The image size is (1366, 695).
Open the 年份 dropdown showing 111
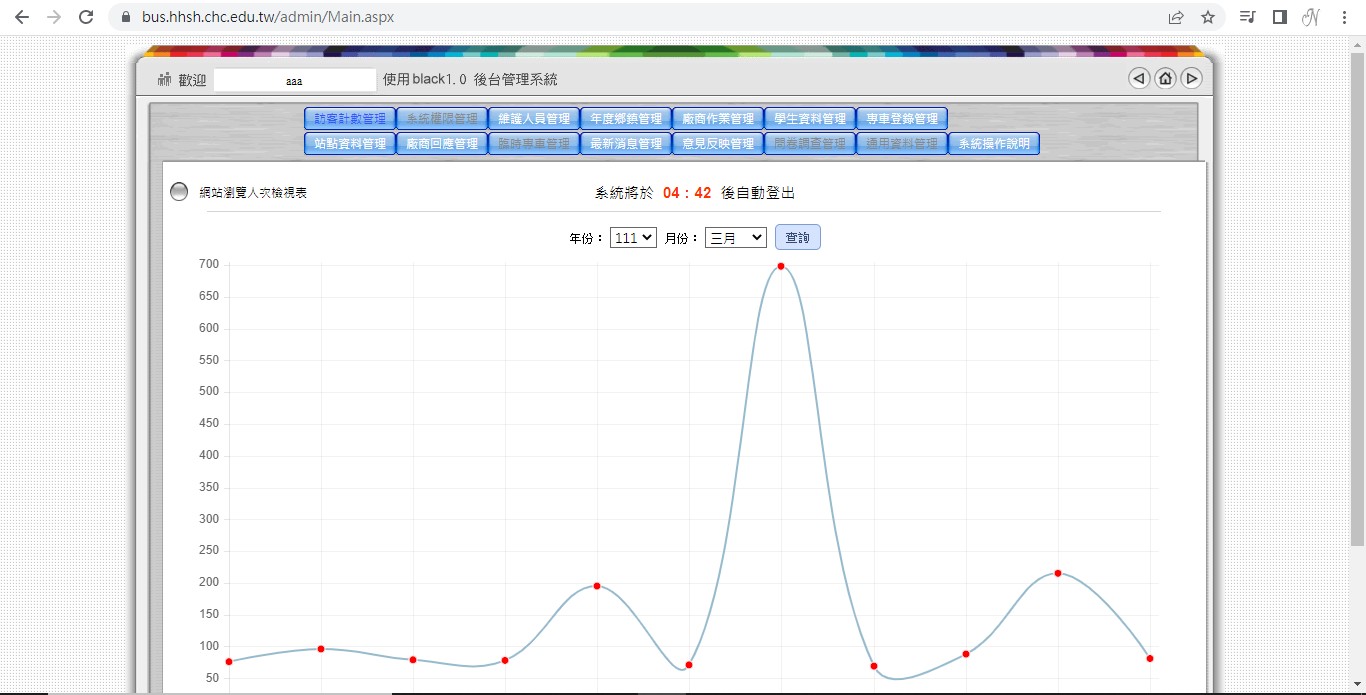click(633, 238)
